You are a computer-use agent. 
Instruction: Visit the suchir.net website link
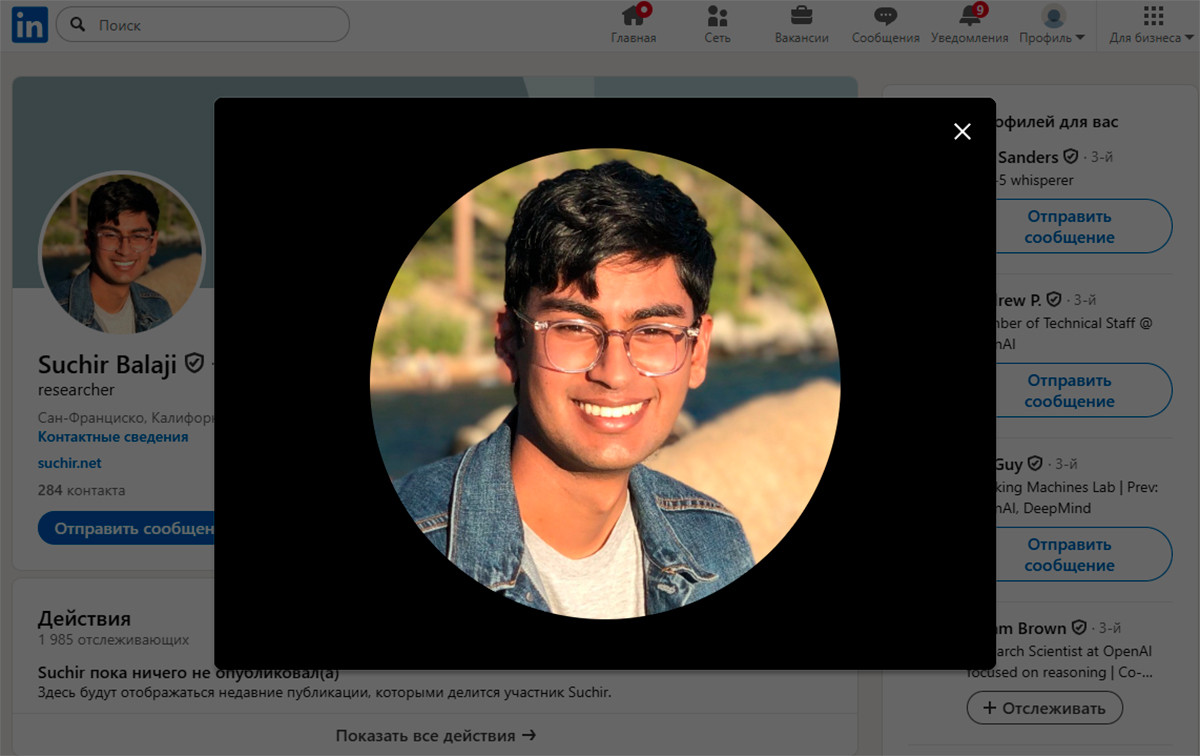pyautogui.click(x=69, y=463)
